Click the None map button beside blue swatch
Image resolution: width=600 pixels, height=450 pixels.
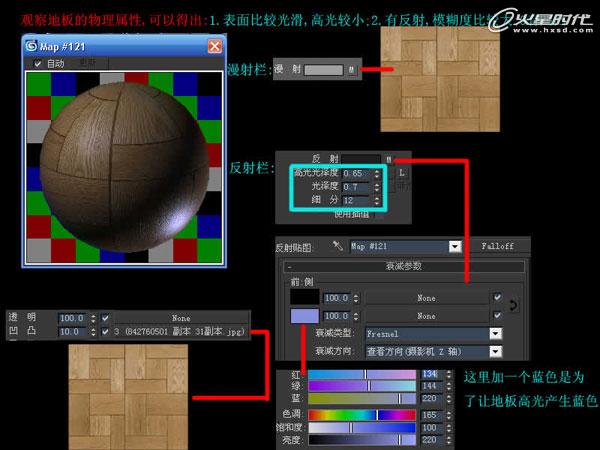(x=426, y=316)
